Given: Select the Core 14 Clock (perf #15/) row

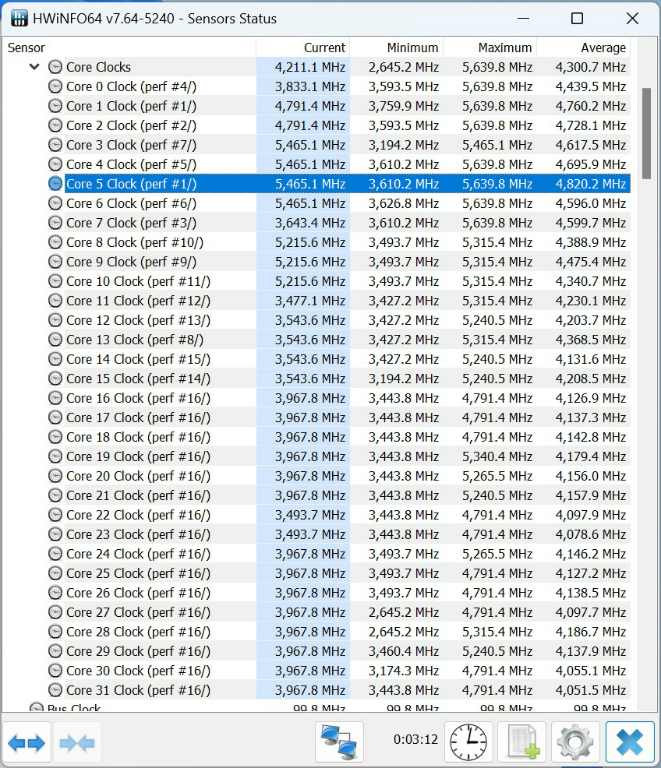Looking at the screenshot, I should [338, 359].
